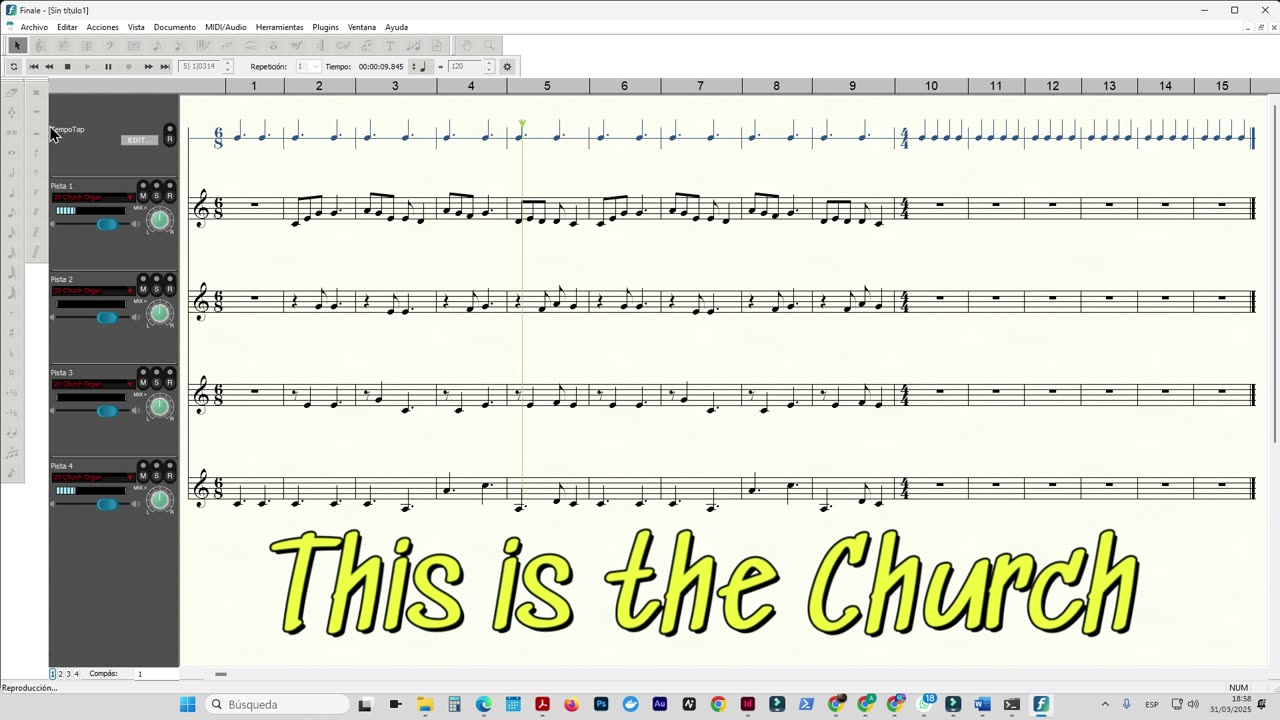Click the tempo value stepper arrows
Viewport: 1280px width, 720px height.
(489, 67)
